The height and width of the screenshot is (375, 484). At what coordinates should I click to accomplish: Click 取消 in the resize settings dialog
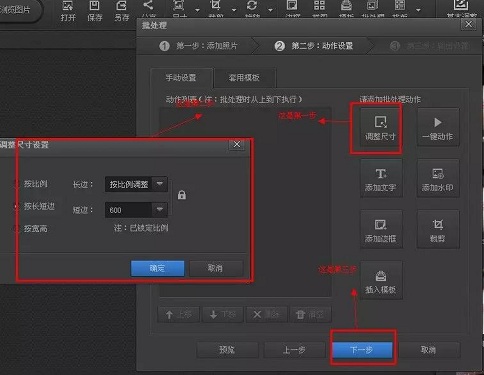216,268
